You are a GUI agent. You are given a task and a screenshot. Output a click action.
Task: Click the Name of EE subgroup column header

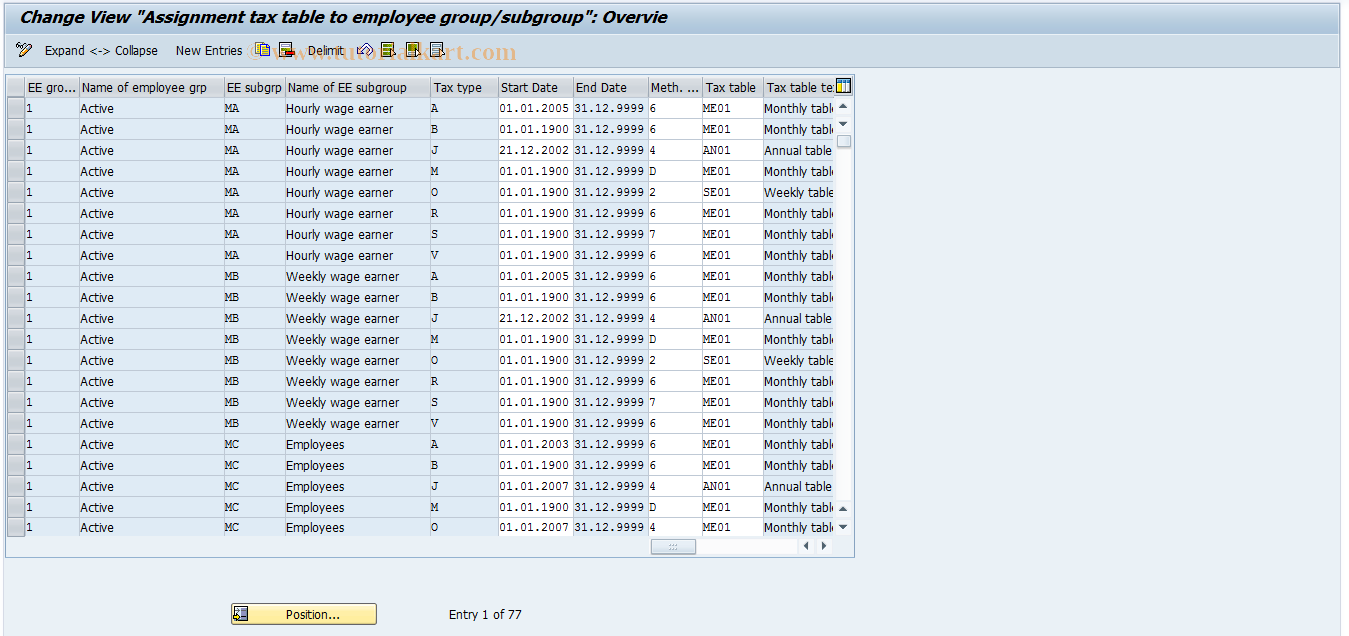(358, 87)
